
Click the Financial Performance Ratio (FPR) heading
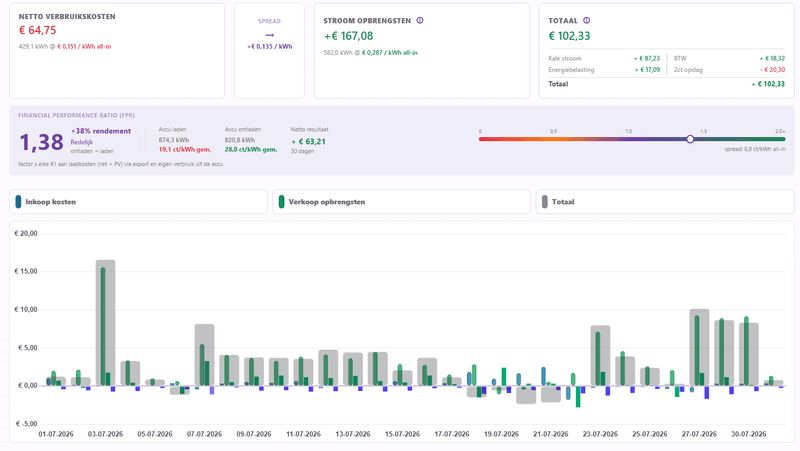pos(77,115)
